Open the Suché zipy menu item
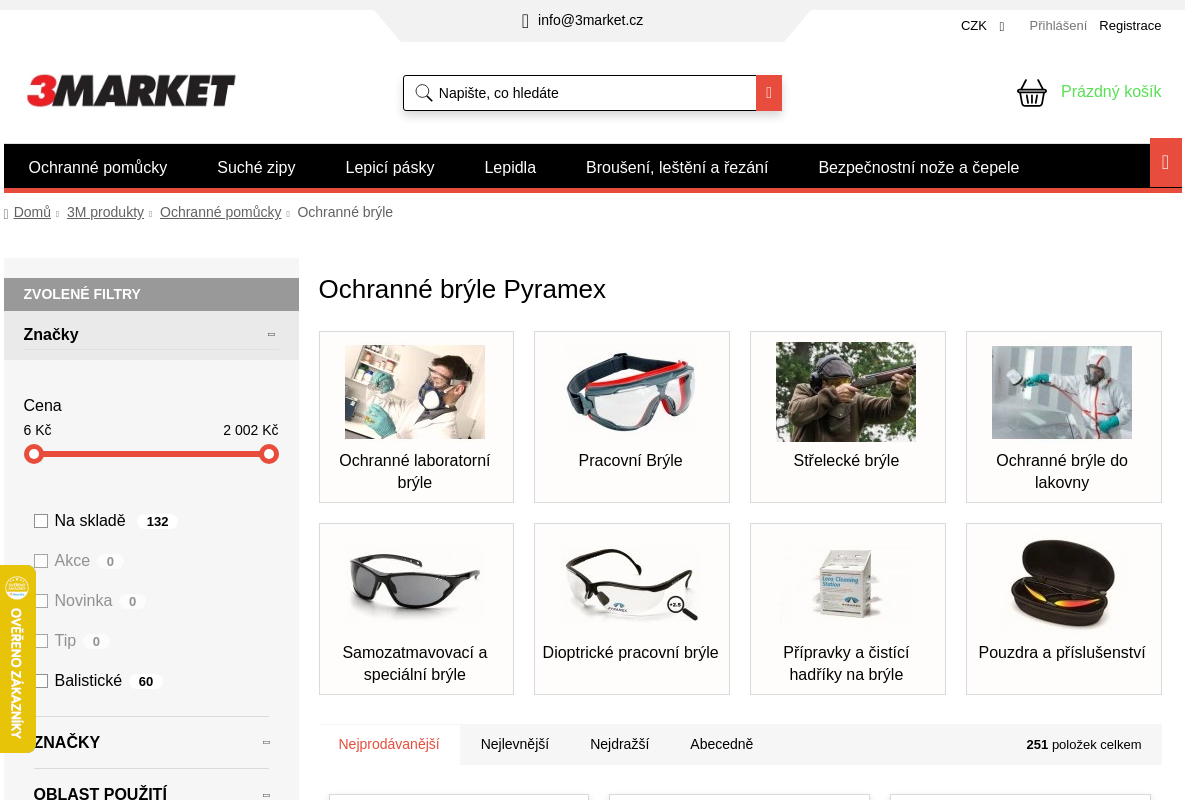1200x800 pixels. pyautogui.click(x=256, y=167)
